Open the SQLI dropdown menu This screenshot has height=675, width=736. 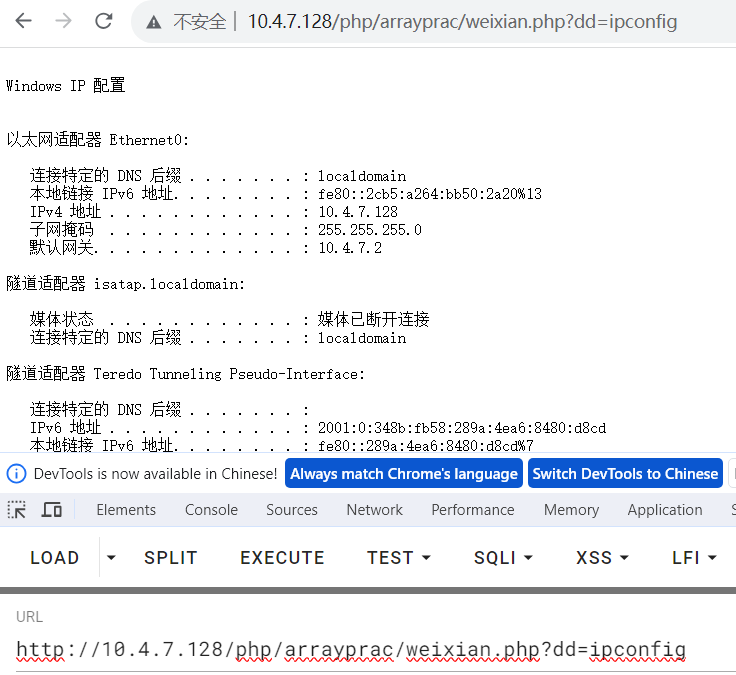point(503,558)
